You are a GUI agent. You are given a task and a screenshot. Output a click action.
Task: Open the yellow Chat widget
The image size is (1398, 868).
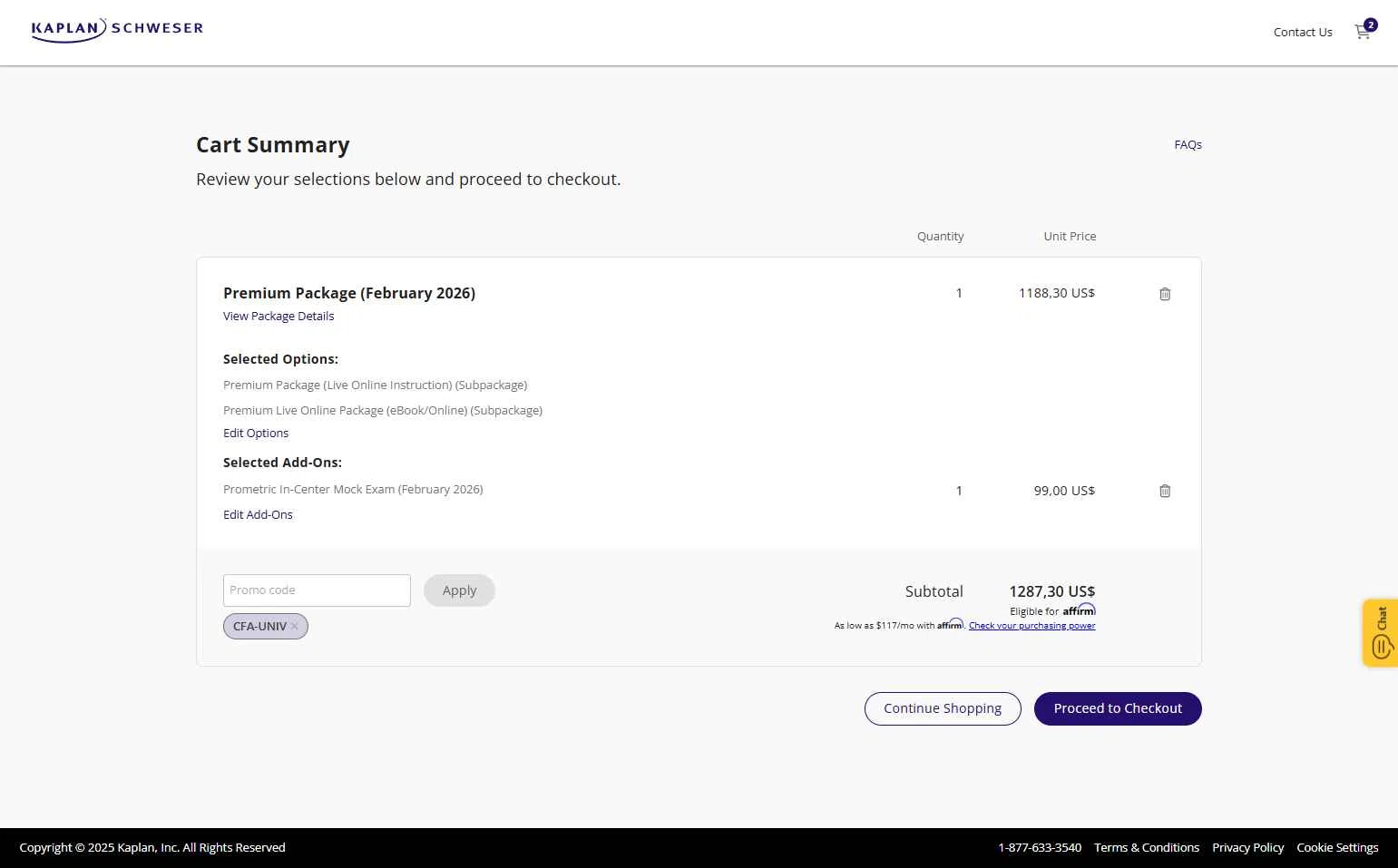[x=1381, y=633]
